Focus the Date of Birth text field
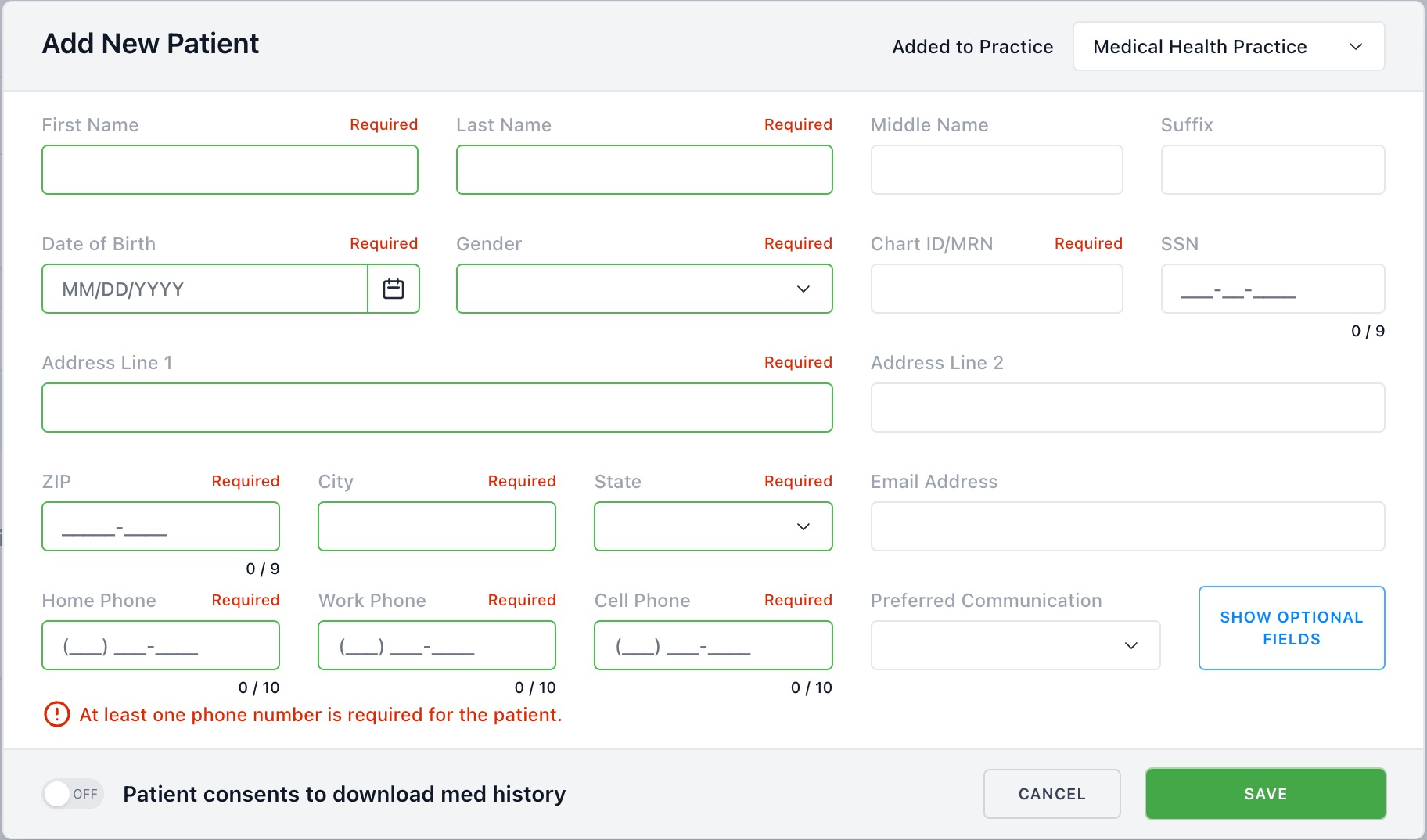The image size is (1427, 840). pos(205,289)
